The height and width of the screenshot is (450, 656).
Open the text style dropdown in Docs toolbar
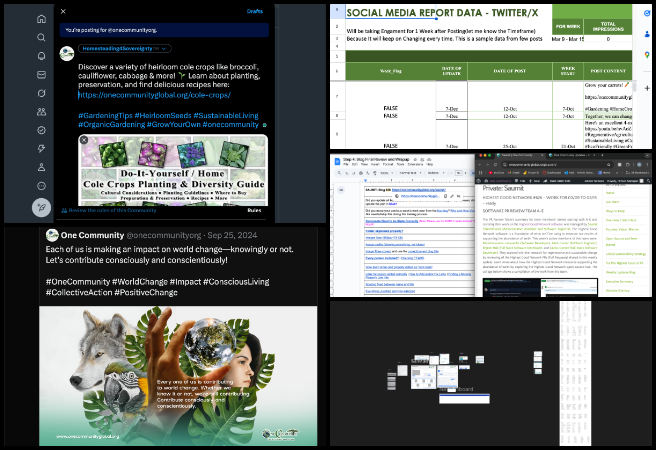click(x=412, y=173)
